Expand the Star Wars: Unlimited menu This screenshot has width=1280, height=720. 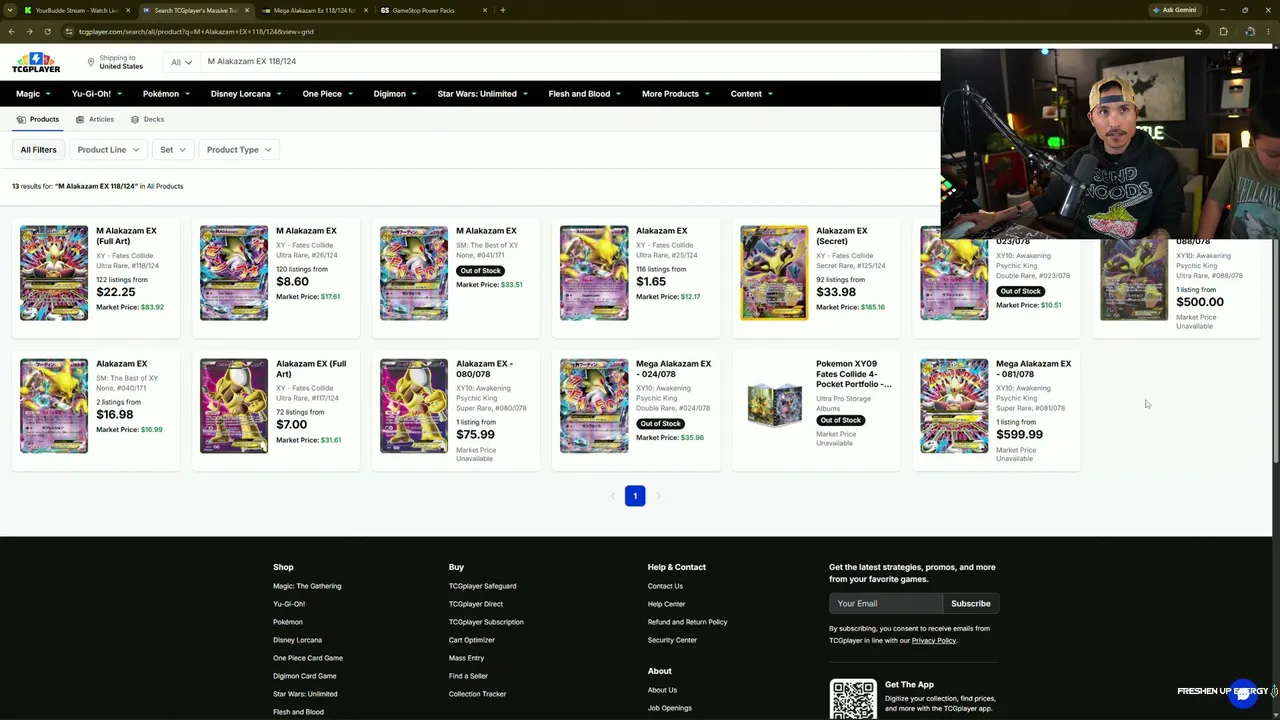point(482,94)
